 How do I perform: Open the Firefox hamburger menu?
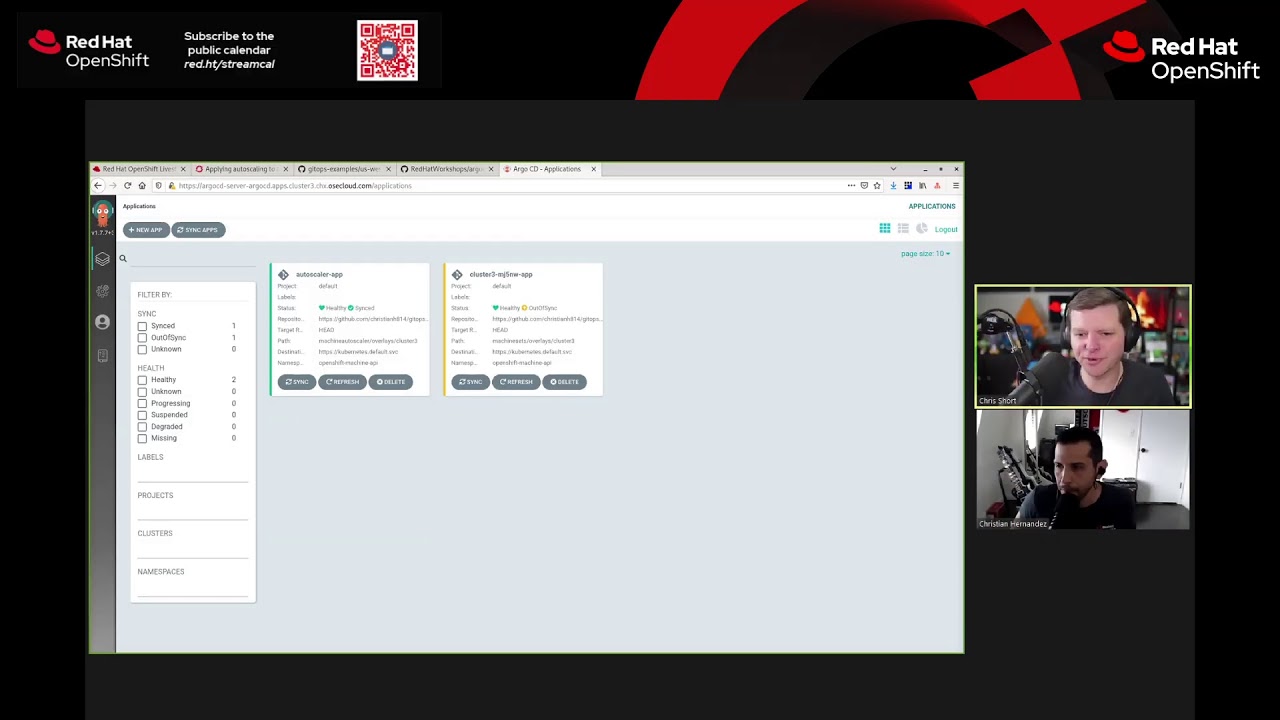956,185
